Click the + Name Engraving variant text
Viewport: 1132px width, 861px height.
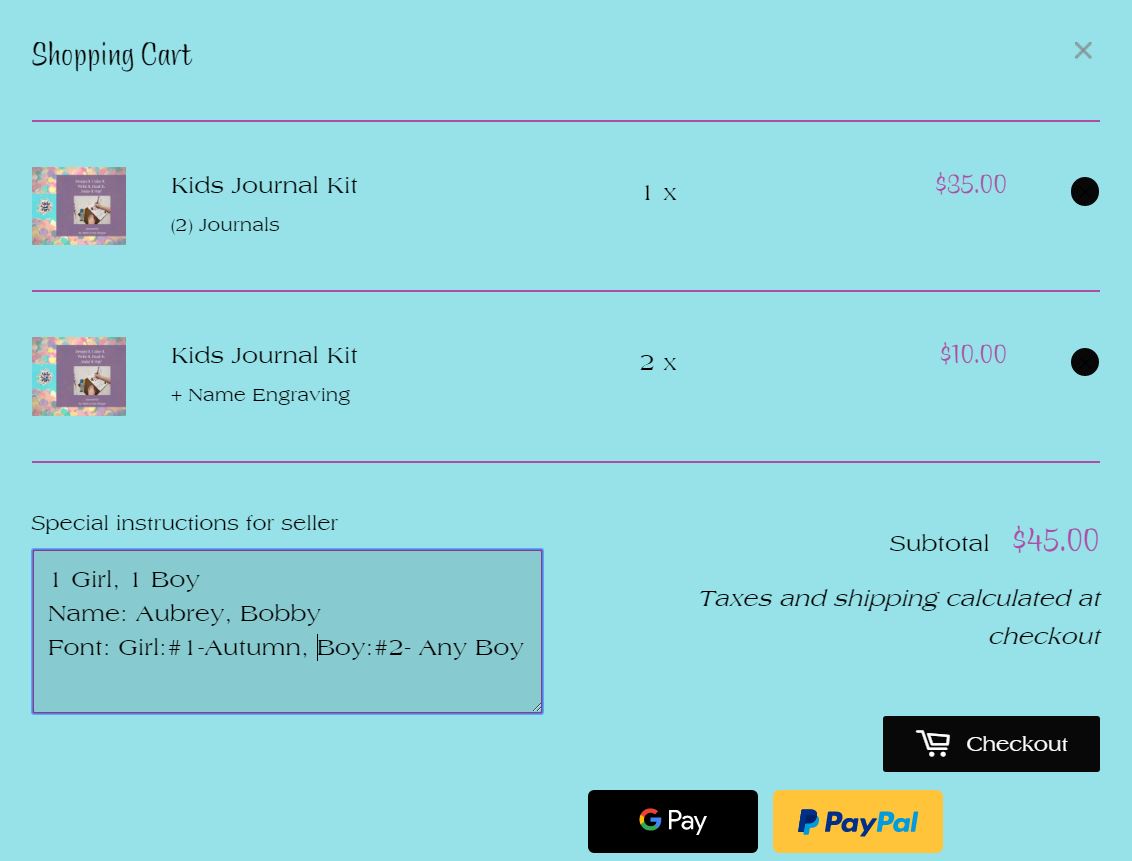tap(261, 395)
